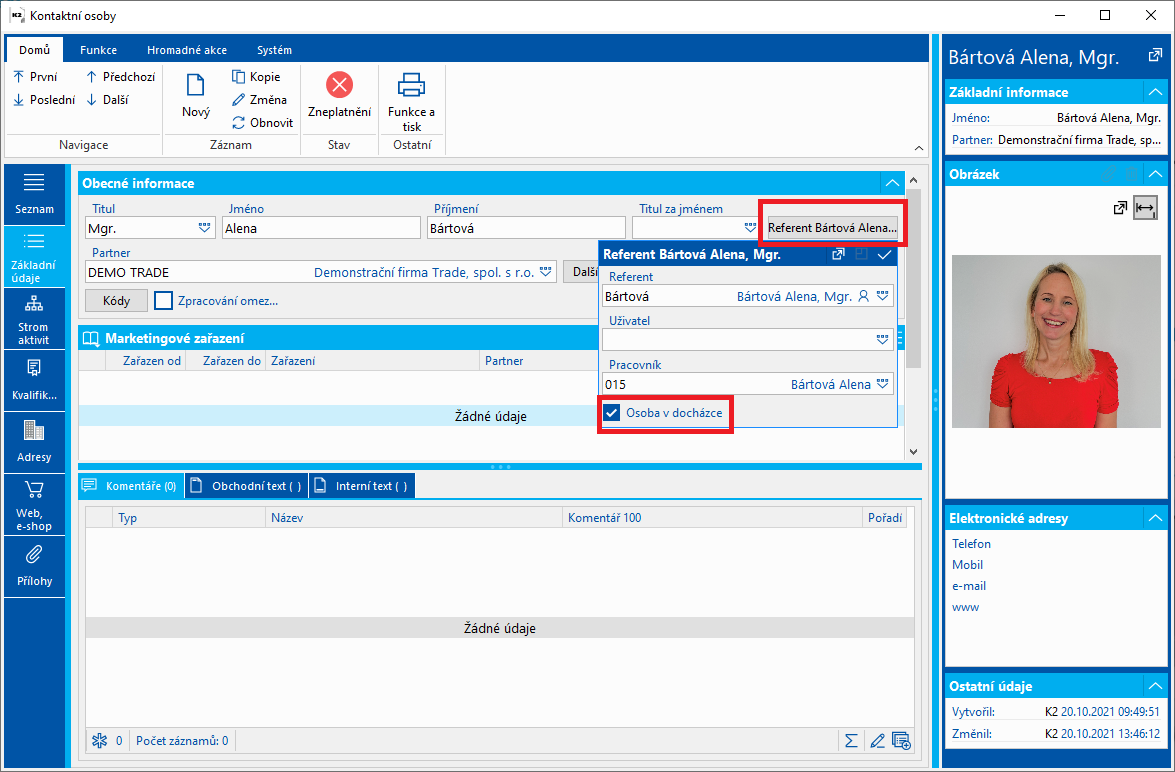Open the Pracovník lookup dropdown
1175x772 pixels.
(883, 385)
